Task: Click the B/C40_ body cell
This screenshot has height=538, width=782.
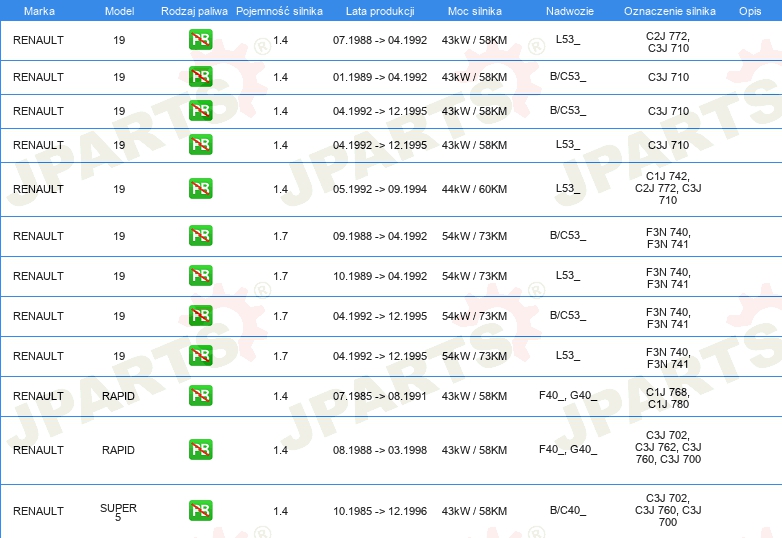Action: click(x=568, y=511)
